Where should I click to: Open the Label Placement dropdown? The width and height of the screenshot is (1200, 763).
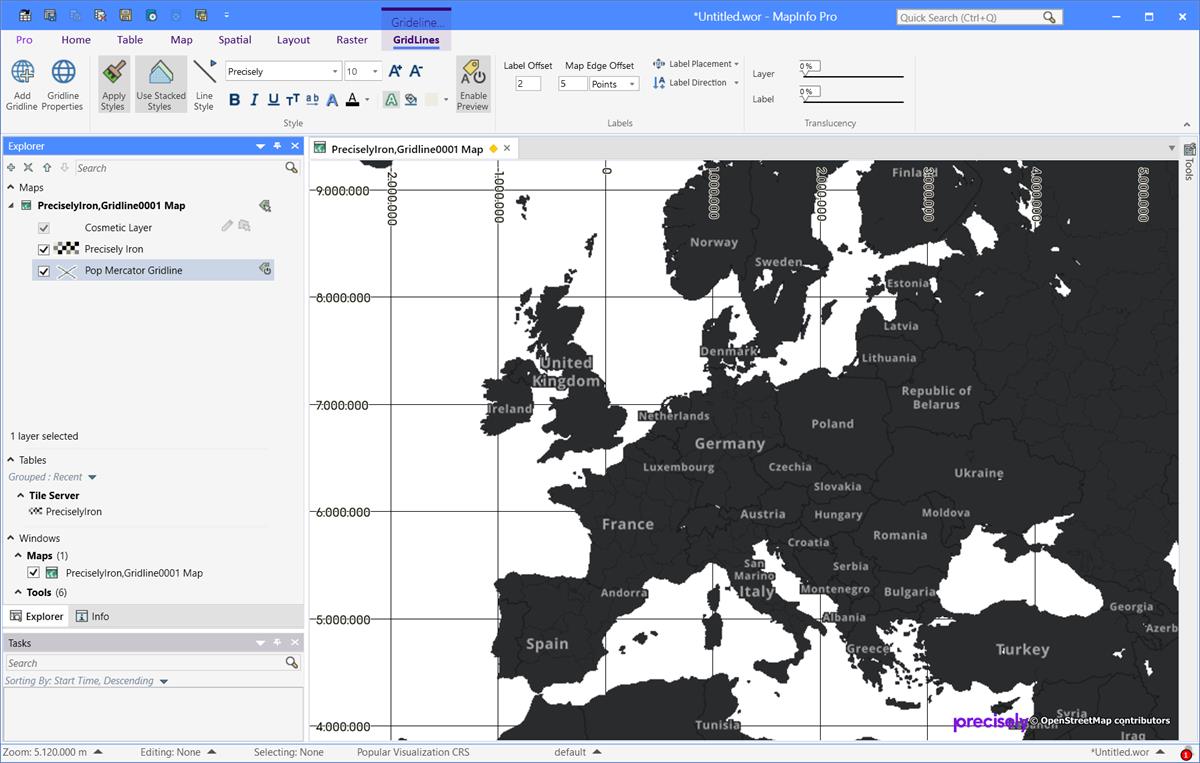coord(696,63)
